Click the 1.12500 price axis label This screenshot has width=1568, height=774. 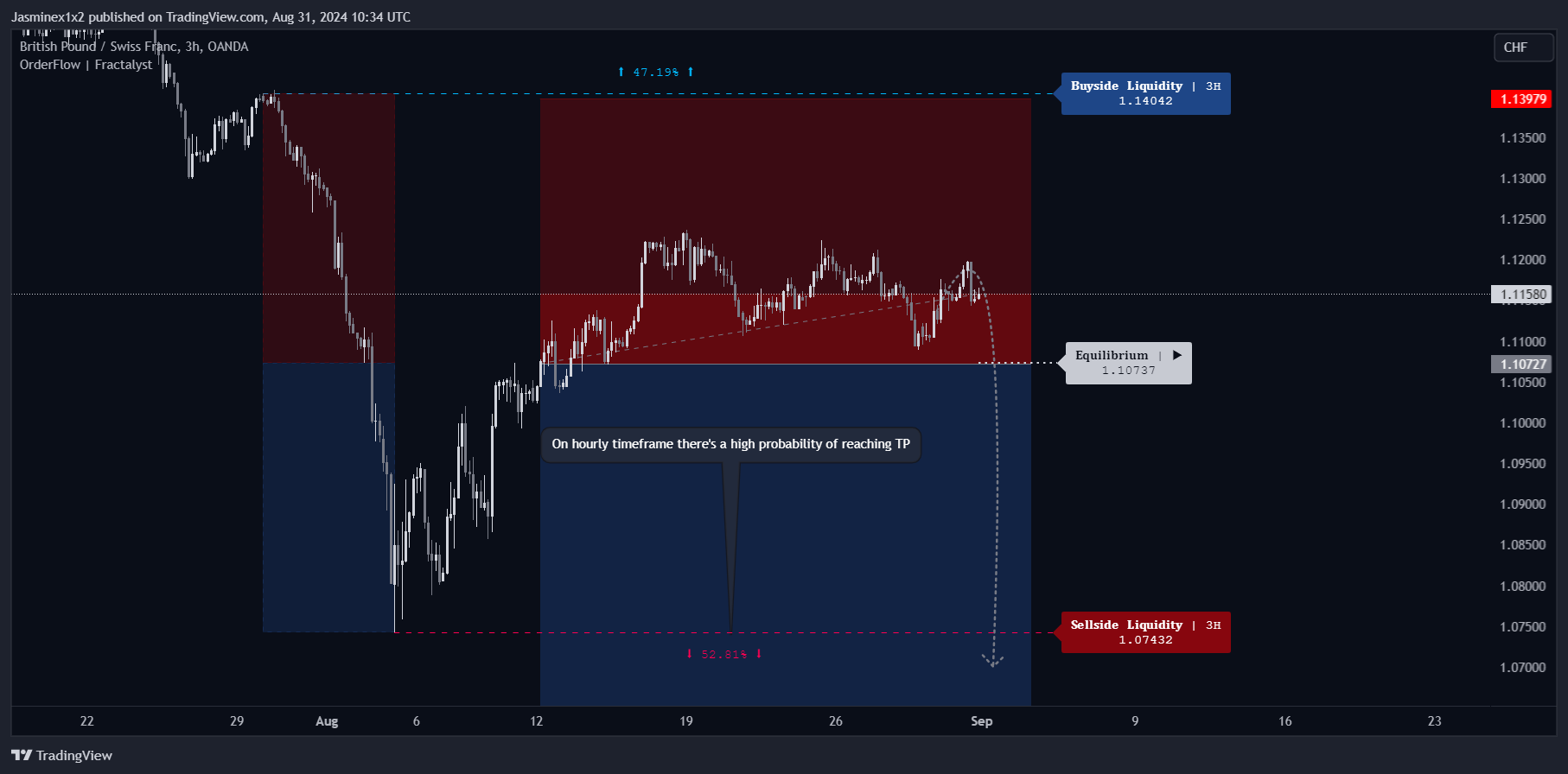tap(1523, 219)
